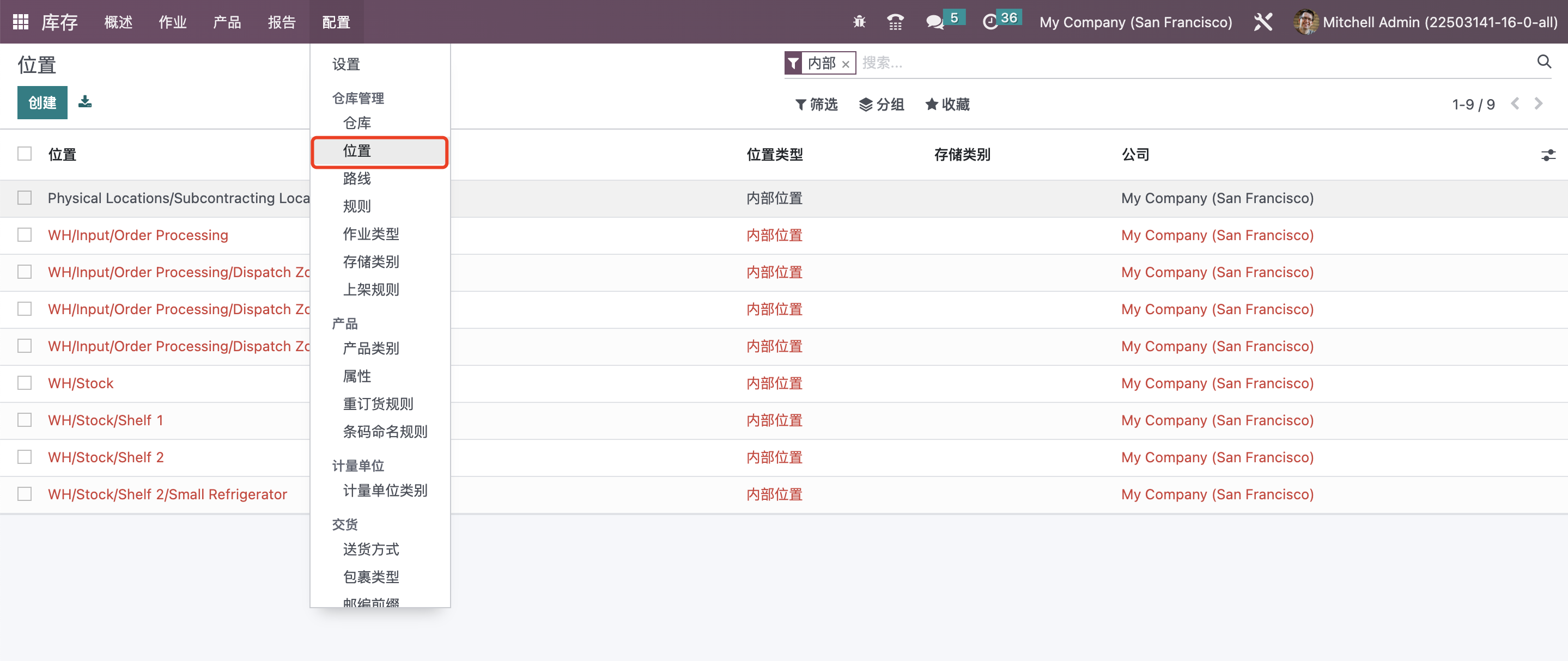
Task: Expand the 筛选 filters dropdown
Action: tap(816, 105)
